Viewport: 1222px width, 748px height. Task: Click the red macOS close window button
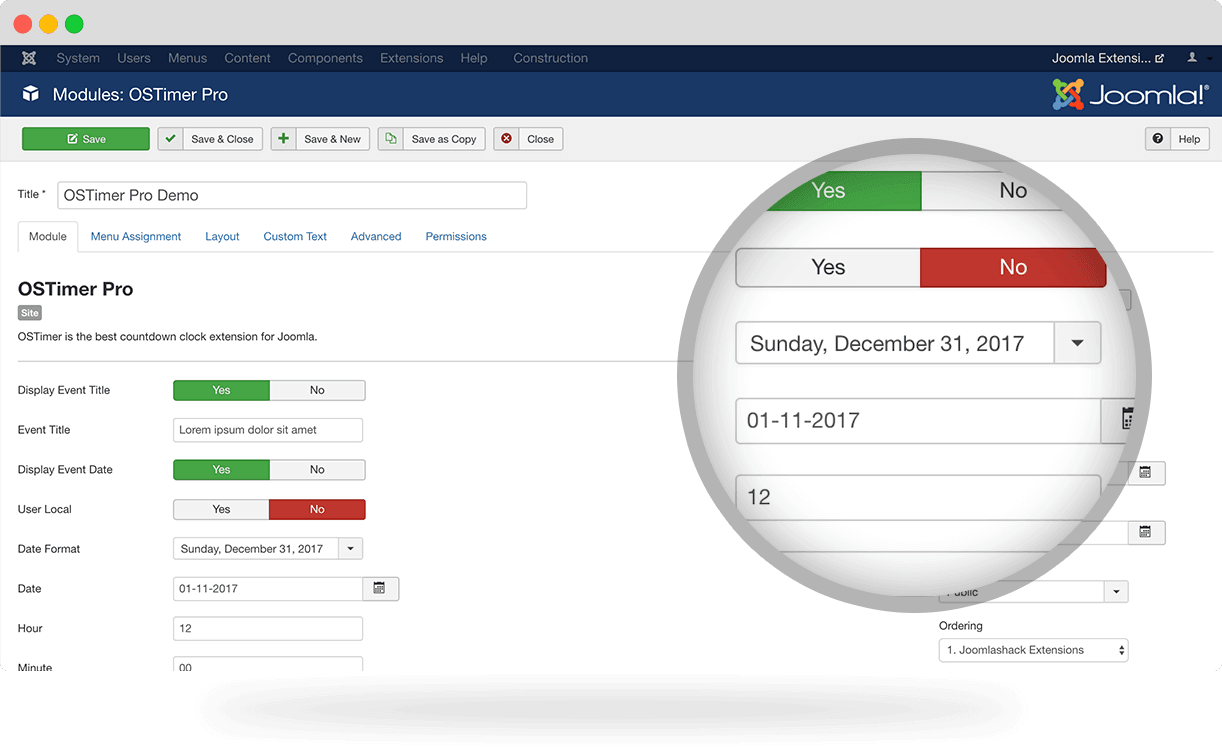pos(22,24)
